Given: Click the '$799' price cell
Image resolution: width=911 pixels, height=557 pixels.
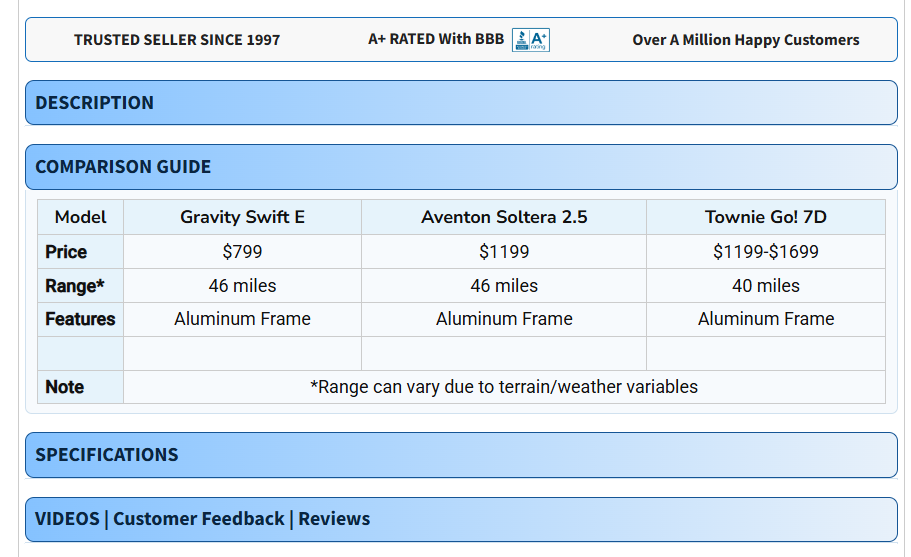Looking at the screenshot, I should click(242, 251).
